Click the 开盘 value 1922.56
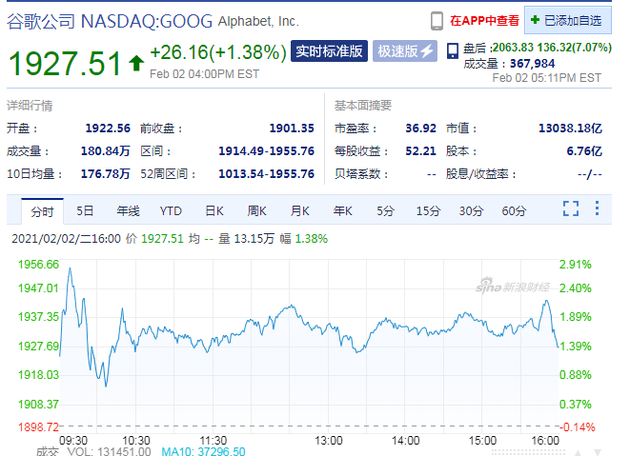 108,128
